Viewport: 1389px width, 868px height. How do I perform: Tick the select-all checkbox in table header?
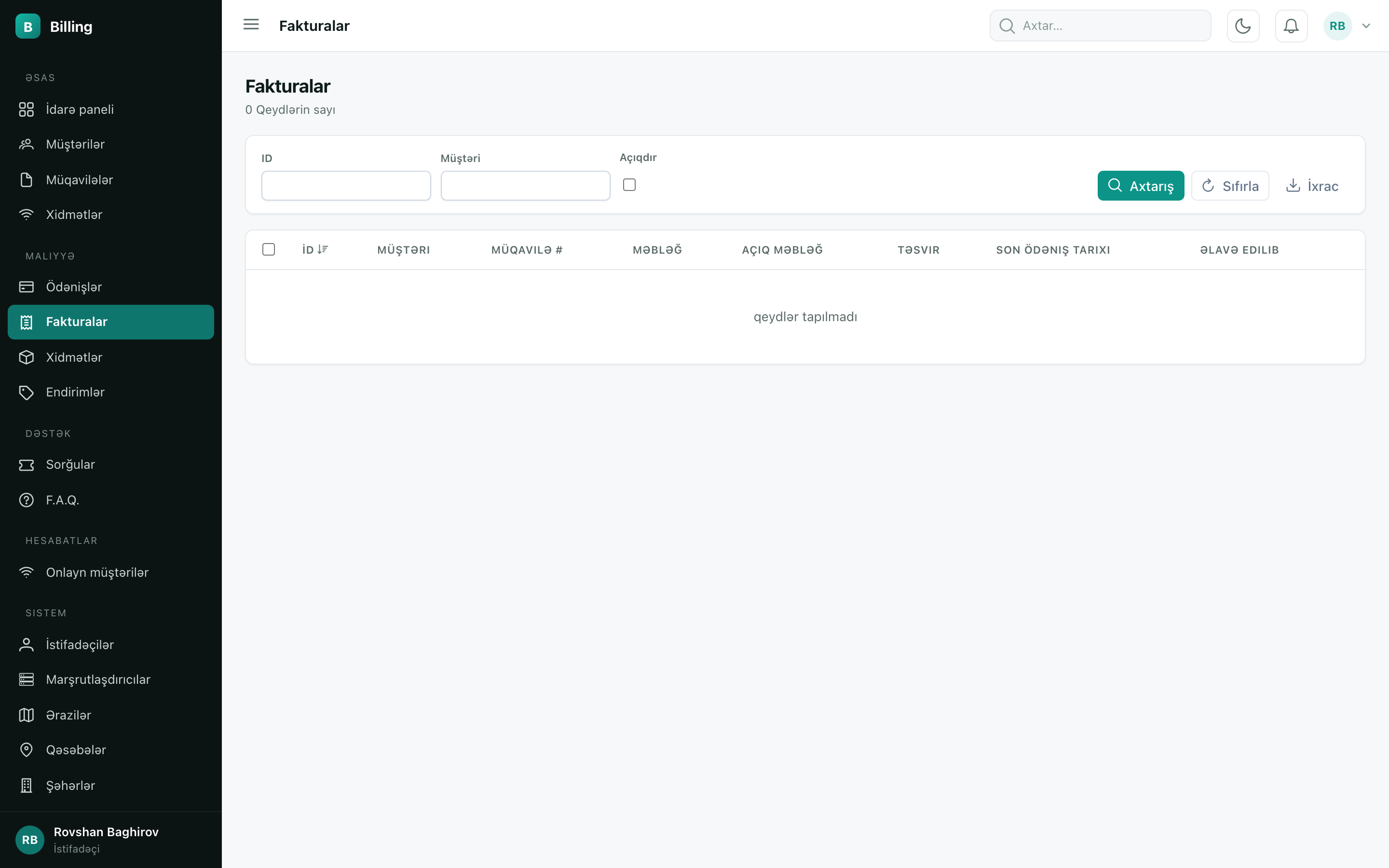pyautogui.click(x=269, y=249)
